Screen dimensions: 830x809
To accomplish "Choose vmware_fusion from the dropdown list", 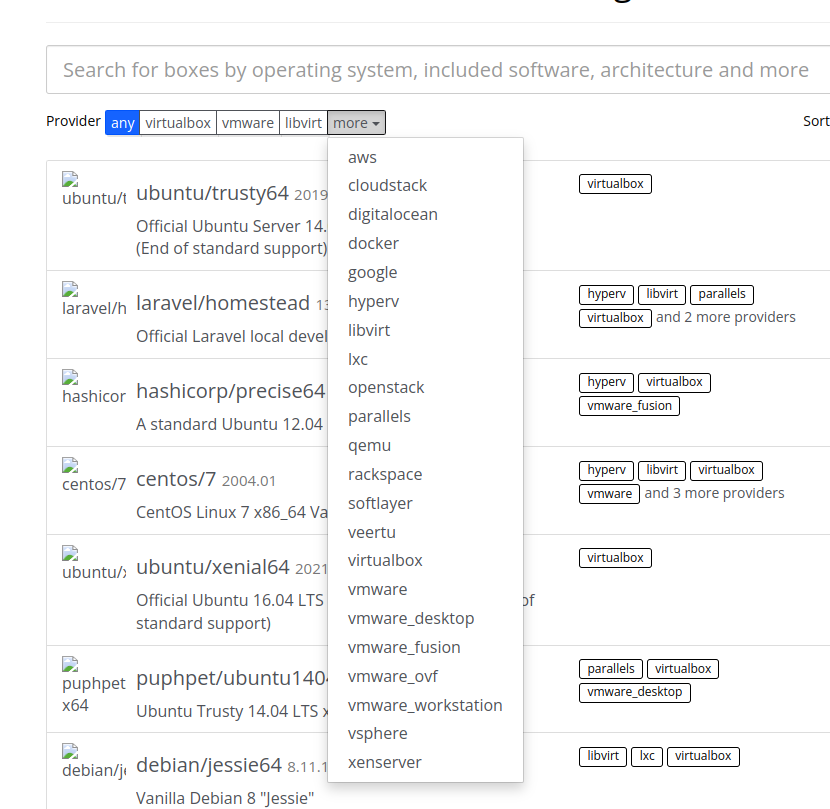I will coord(426,648).
